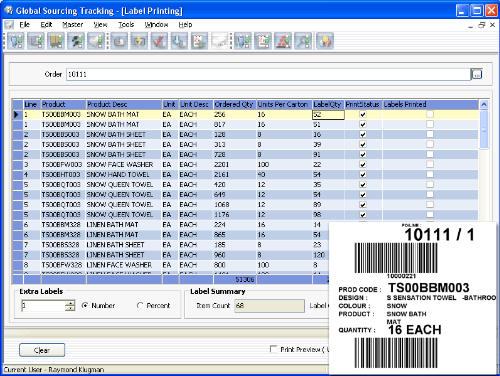Click the person-checklist icon beside the truck-side monitor icon
Image resolution: width=500 pixels, height=376 pixels.
tap(16, 41)
